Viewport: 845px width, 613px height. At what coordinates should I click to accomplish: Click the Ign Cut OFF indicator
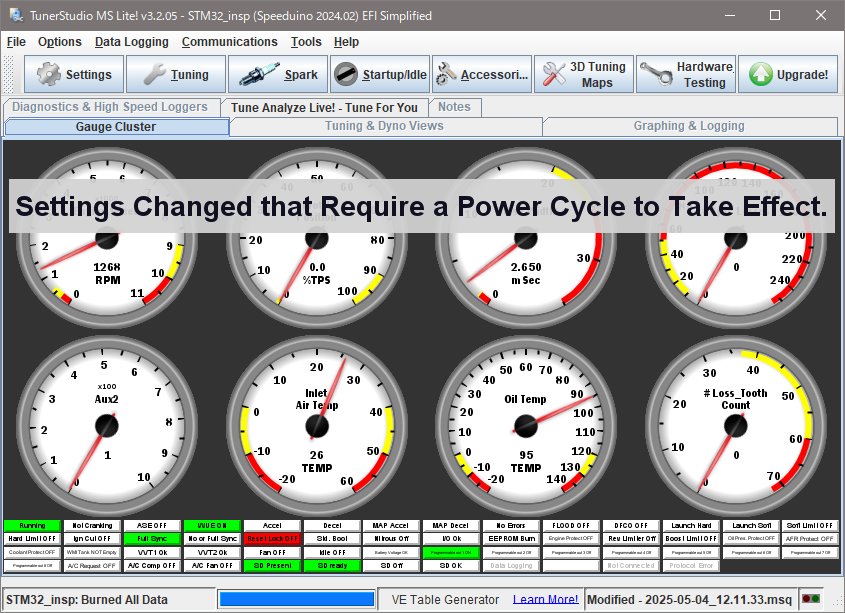coord(92,538)
